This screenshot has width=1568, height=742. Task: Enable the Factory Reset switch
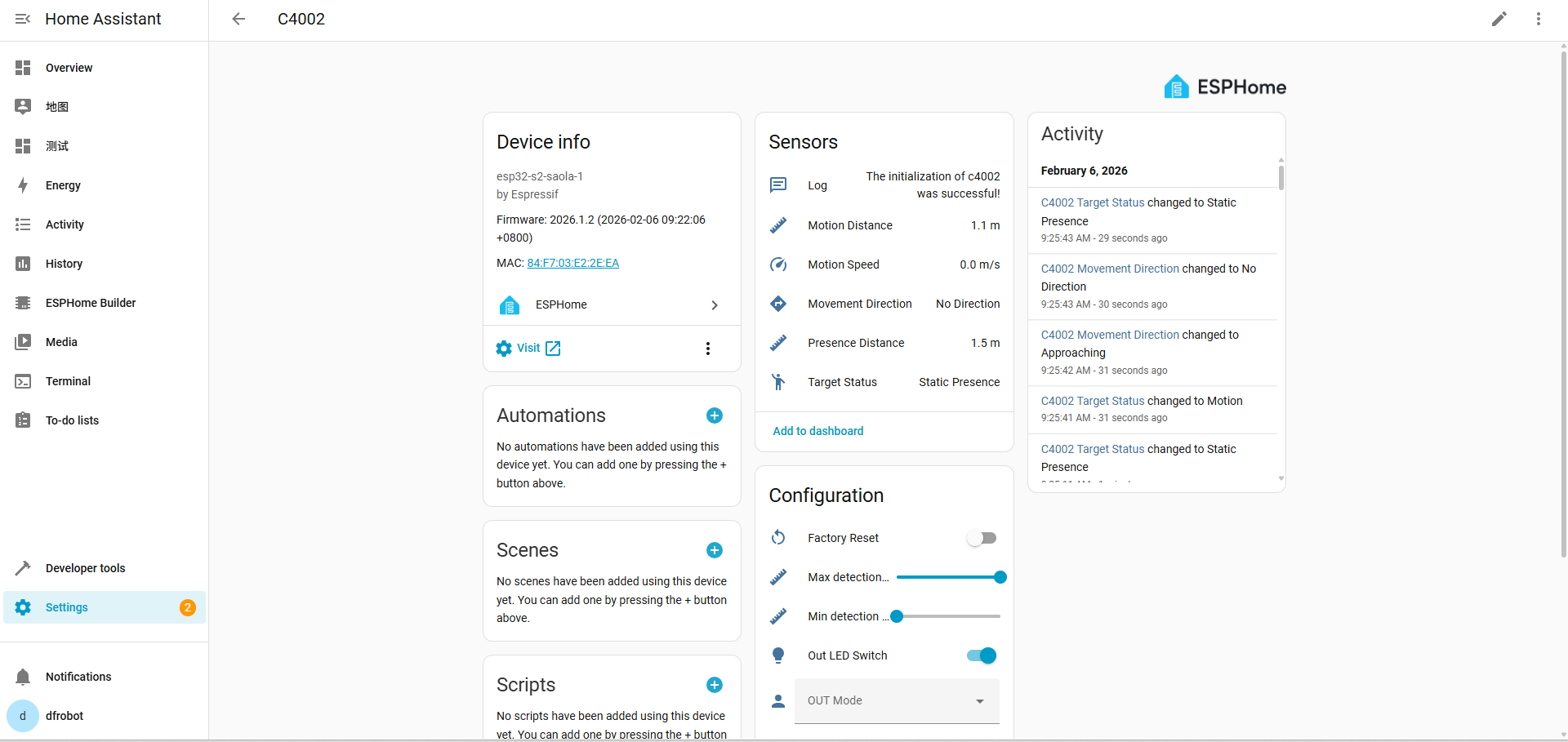coord(982,538)
